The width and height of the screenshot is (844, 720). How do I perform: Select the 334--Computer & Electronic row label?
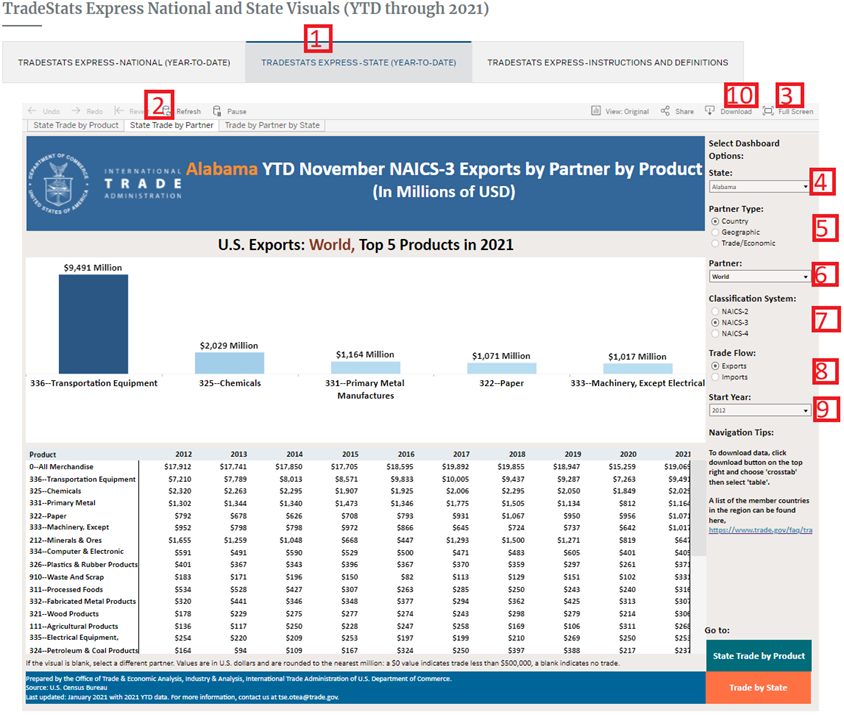coord(76,552)
